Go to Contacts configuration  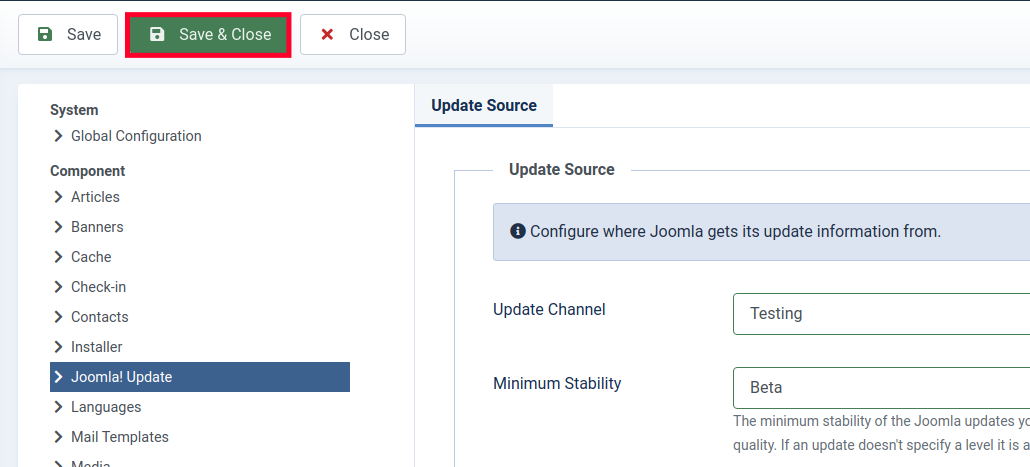coord(99,317)
